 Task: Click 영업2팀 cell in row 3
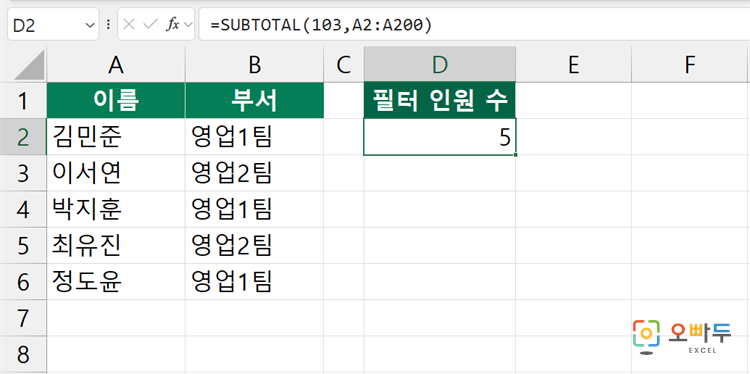[x=254, y=173]
